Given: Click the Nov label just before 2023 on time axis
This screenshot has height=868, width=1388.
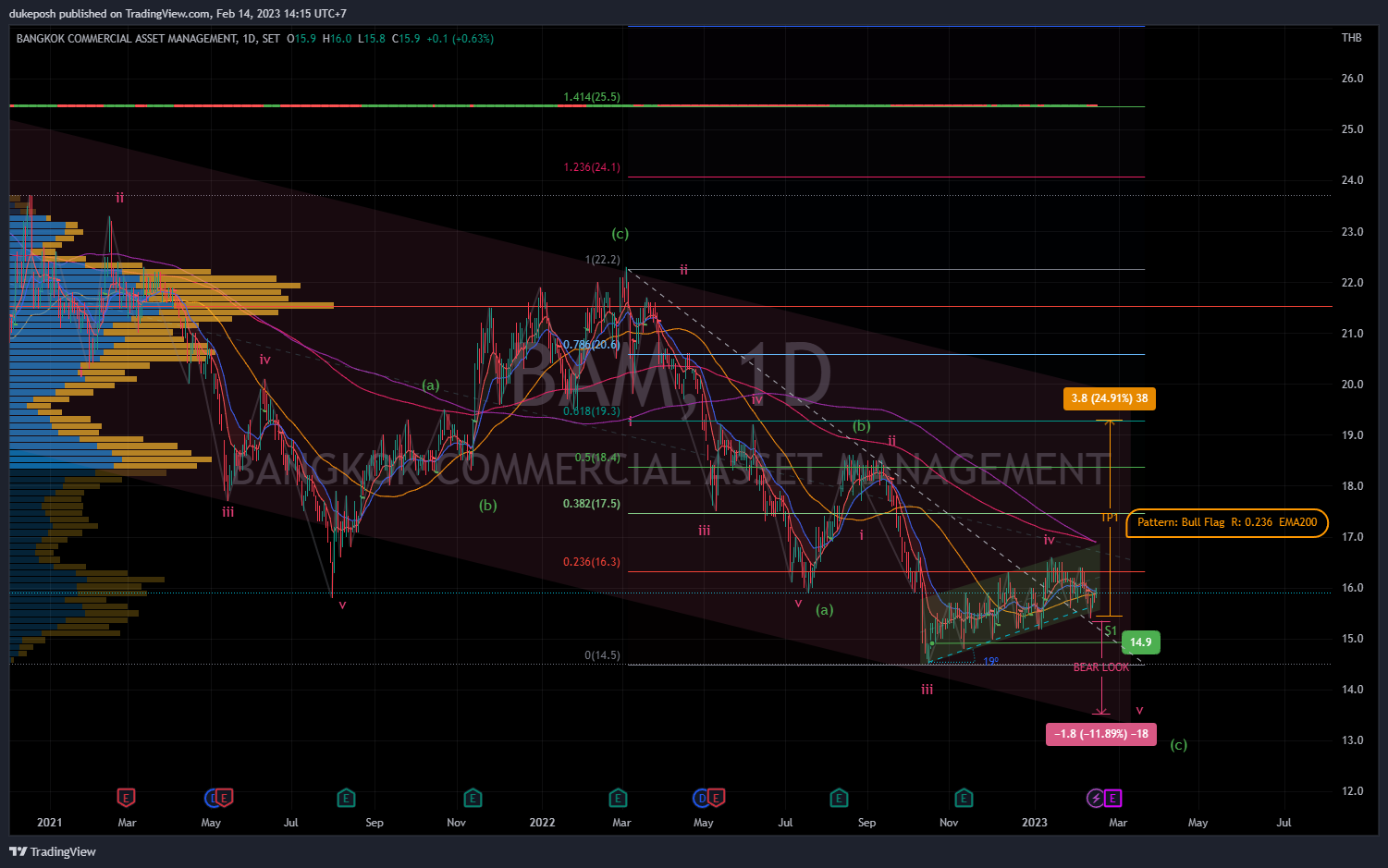Looking at the screenshot, I should (949, 823).
